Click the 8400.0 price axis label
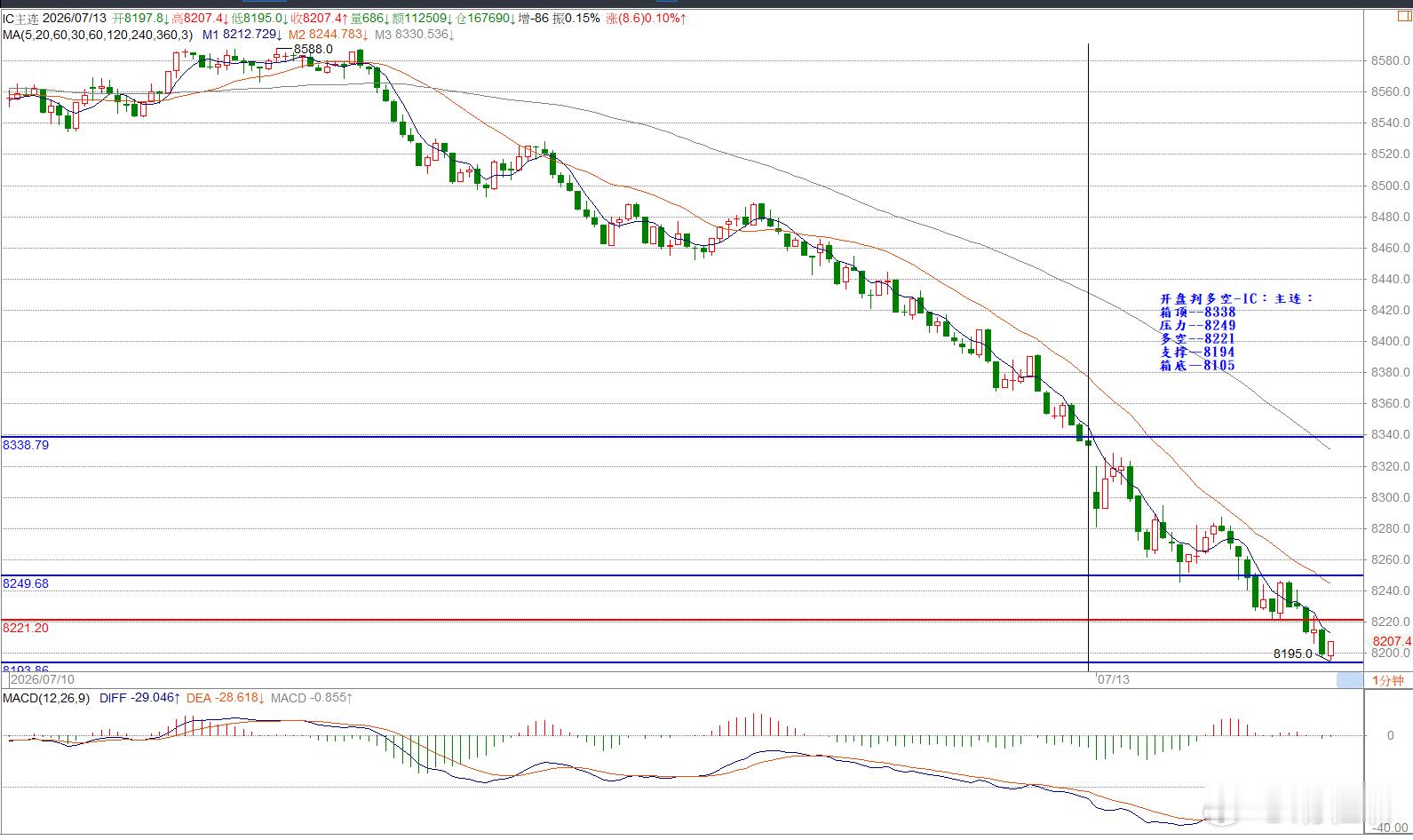The height and width of the screenshot is (840, 1413). tap(1391, 341)
